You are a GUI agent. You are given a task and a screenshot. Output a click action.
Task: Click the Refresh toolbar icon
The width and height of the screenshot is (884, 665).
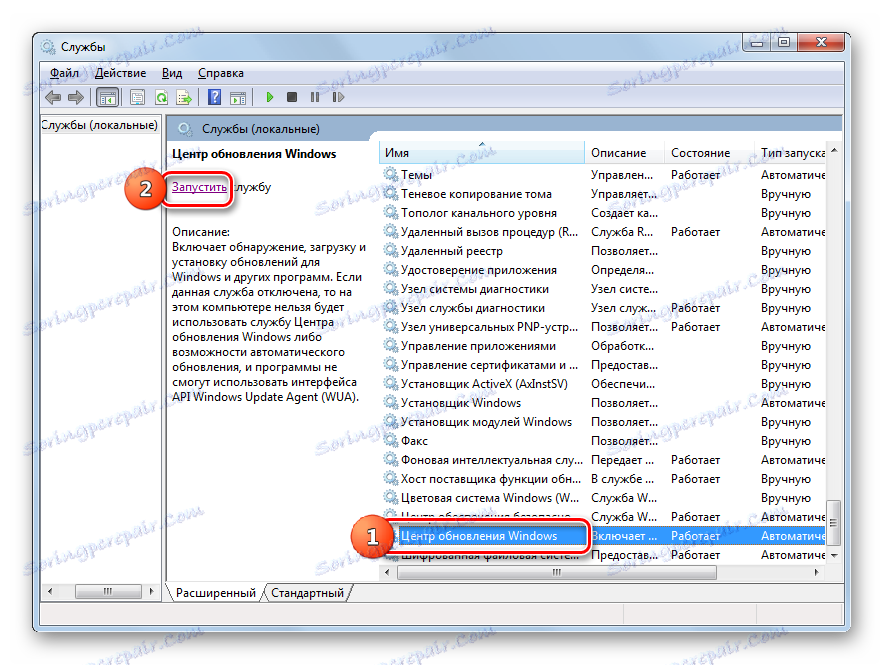click(161, 97)
